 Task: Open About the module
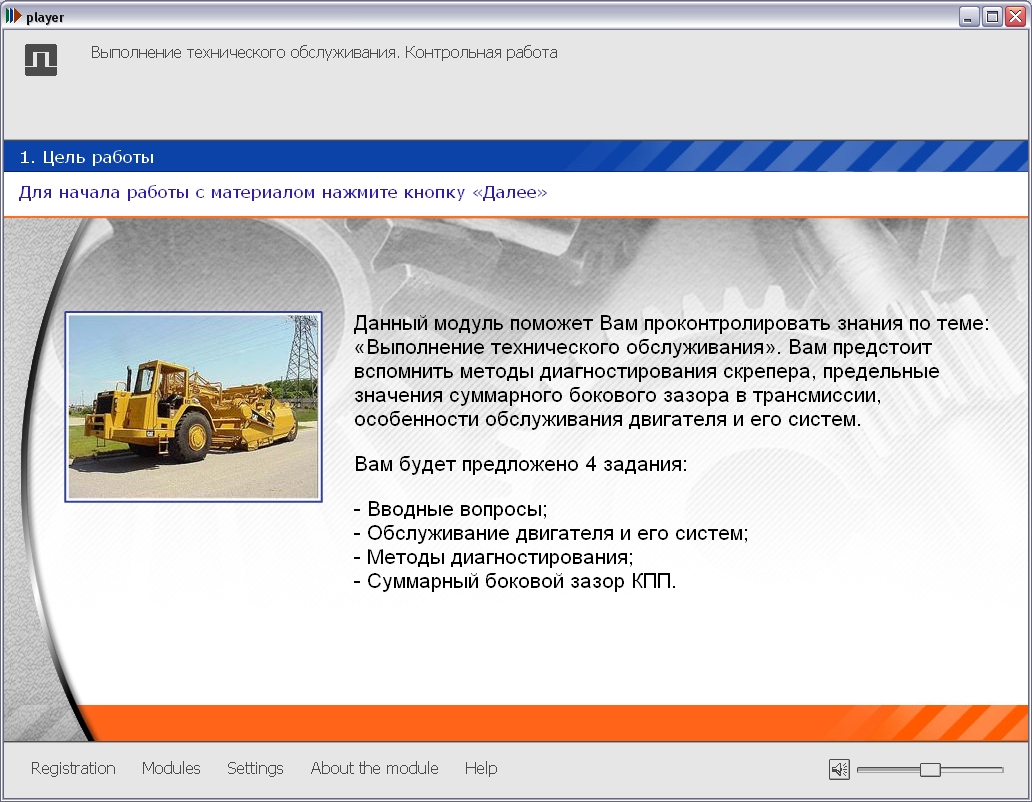click(374, 768)
